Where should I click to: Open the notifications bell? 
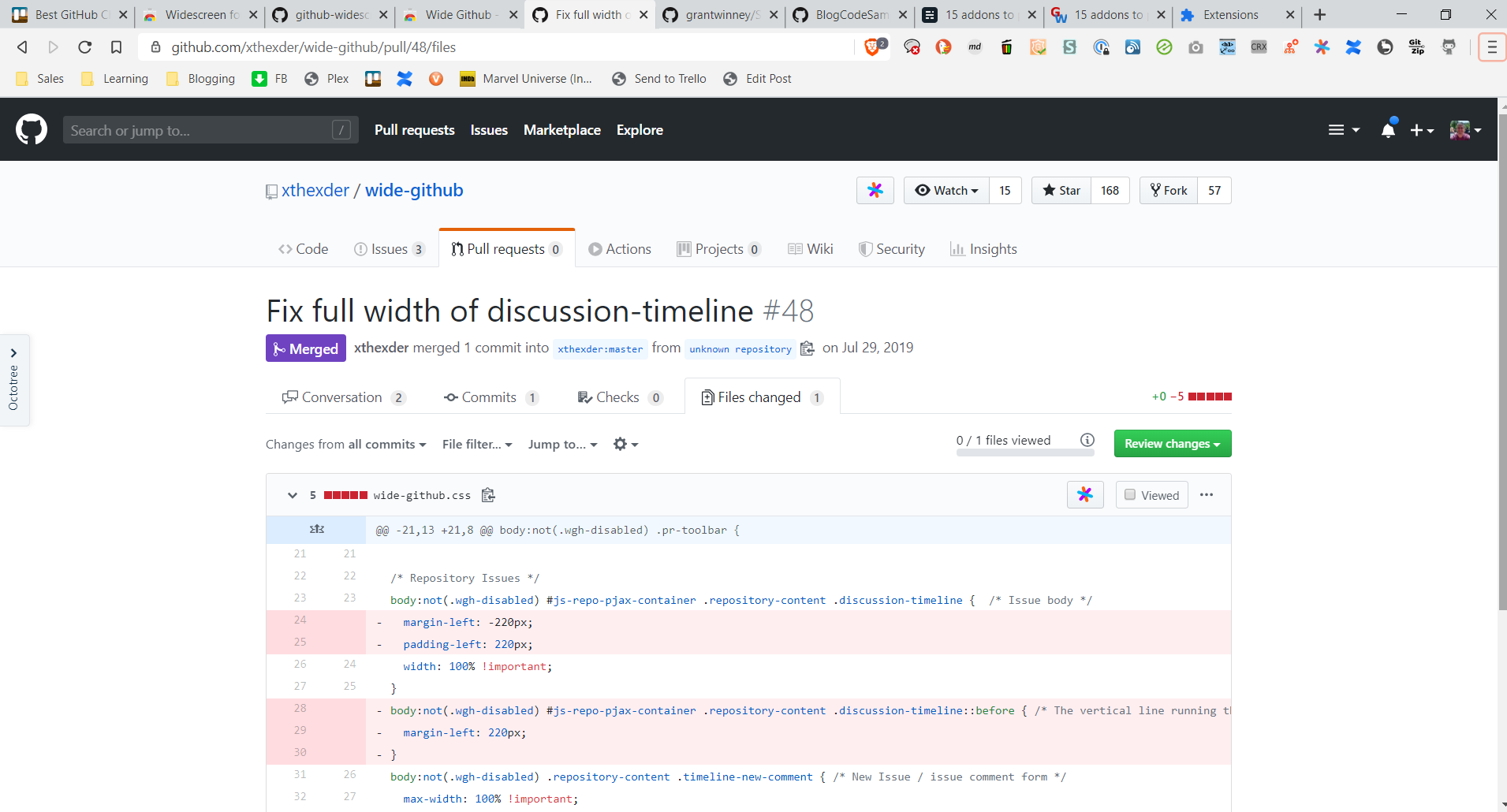point(1388,130)
